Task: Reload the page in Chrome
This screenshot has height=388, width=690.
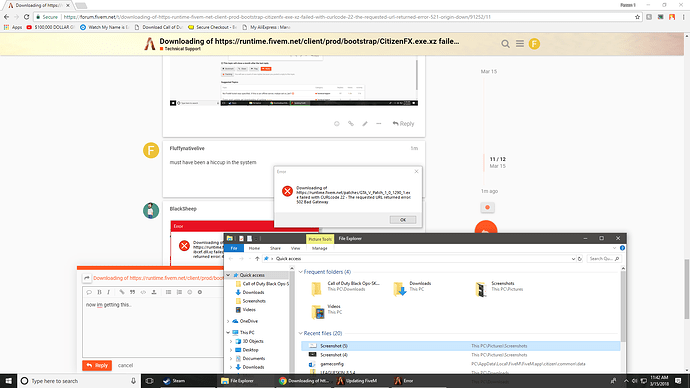Action: (26, 17)
